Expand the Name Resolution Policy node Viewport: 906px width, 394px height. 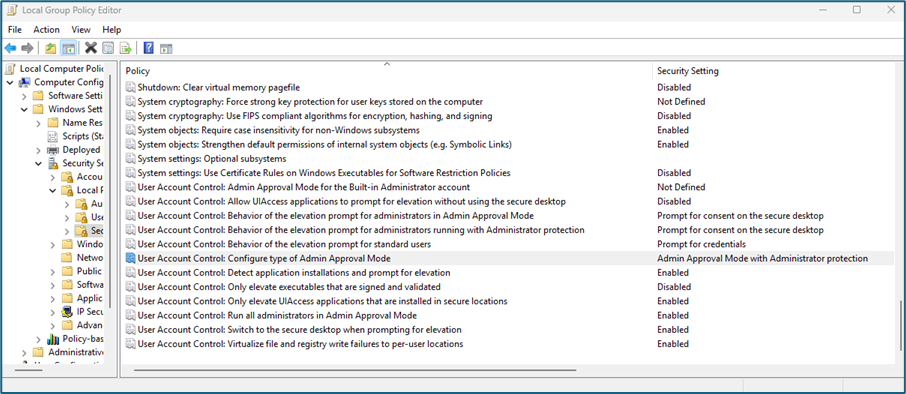pos(38,122)
